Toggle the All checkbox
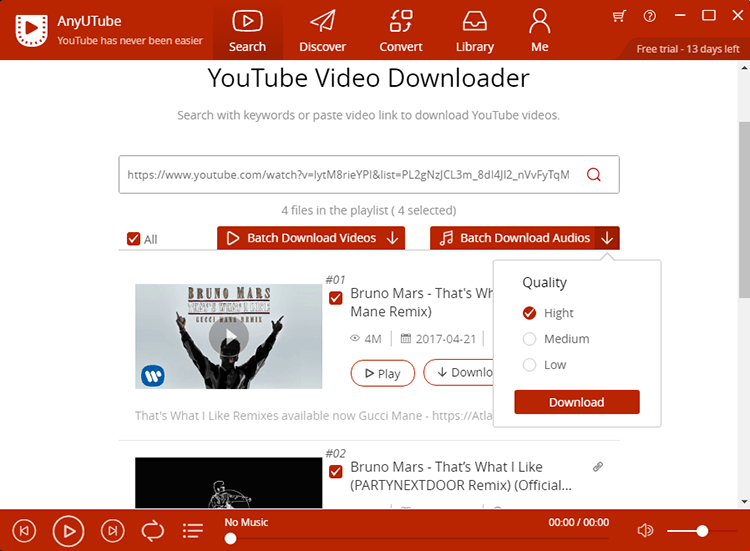Screen dimensions: 750x551 [x=133, y=239]
